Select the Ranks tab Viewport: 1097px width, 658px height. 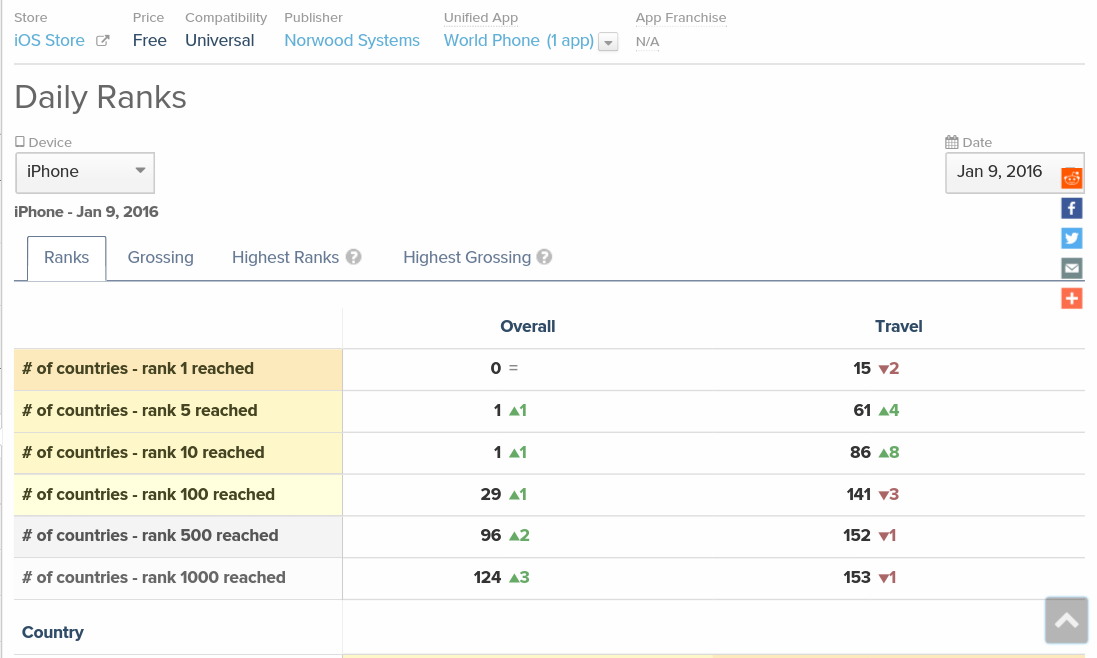66,257
